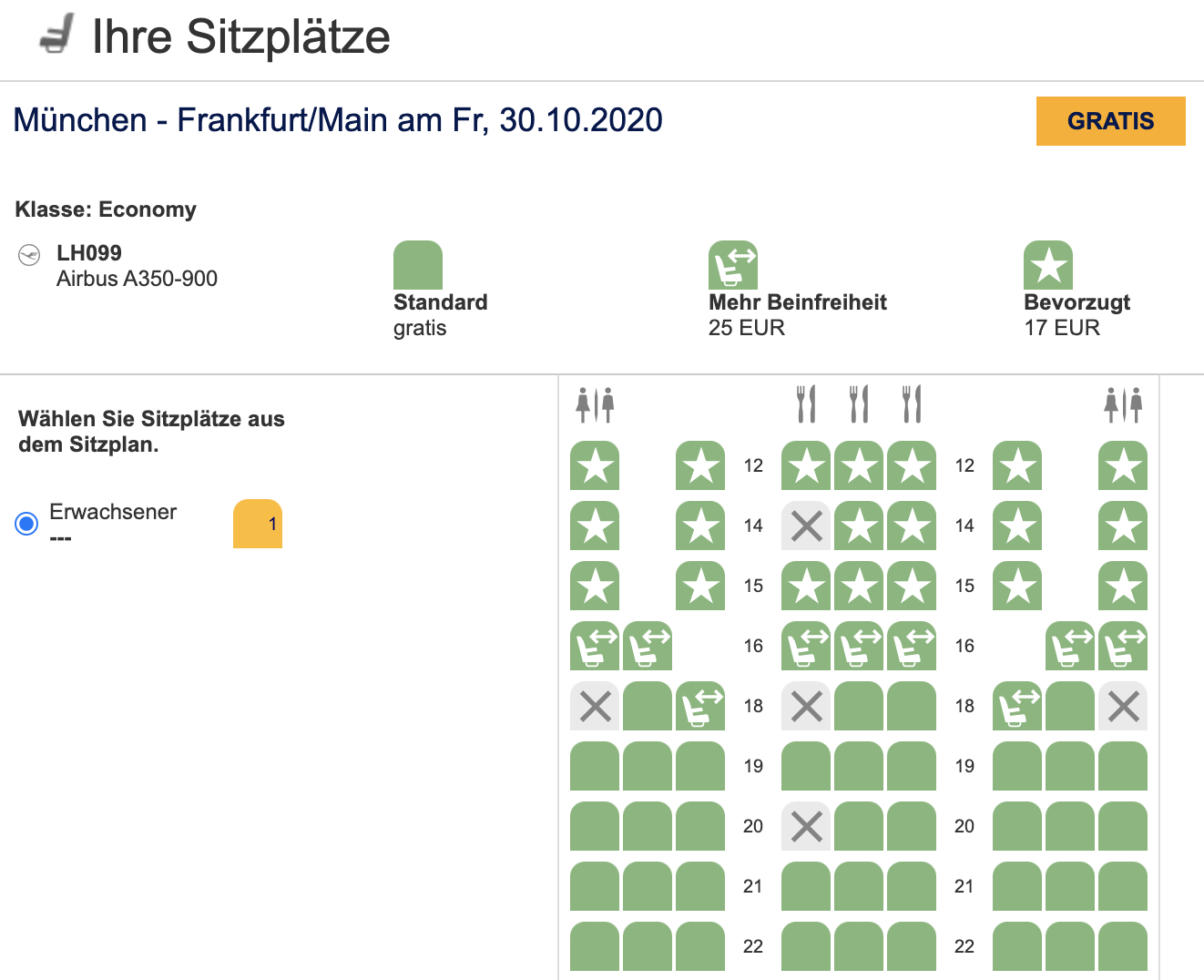The image size is (1204, 980).
Task: Pick leftmost standard seat in row 19
Action: tap(595, 767)
